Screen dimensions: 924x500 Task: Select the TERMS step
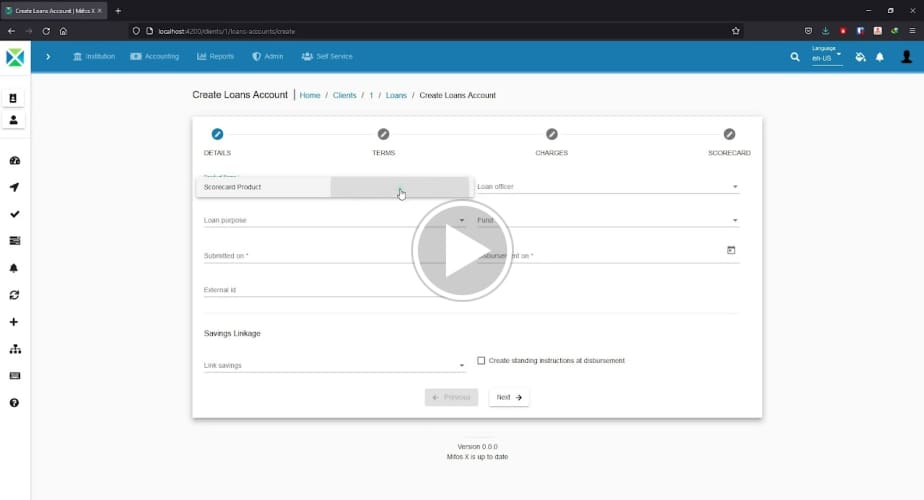384,142
